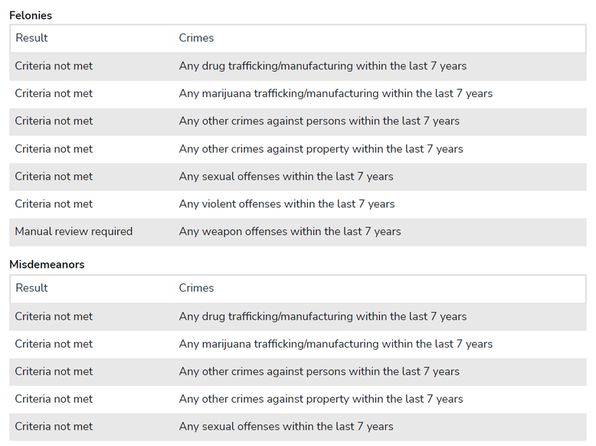Select the felony violent offenses row
Screen dimensions: 596x446
pyautogui.click(x=298, y=204)
